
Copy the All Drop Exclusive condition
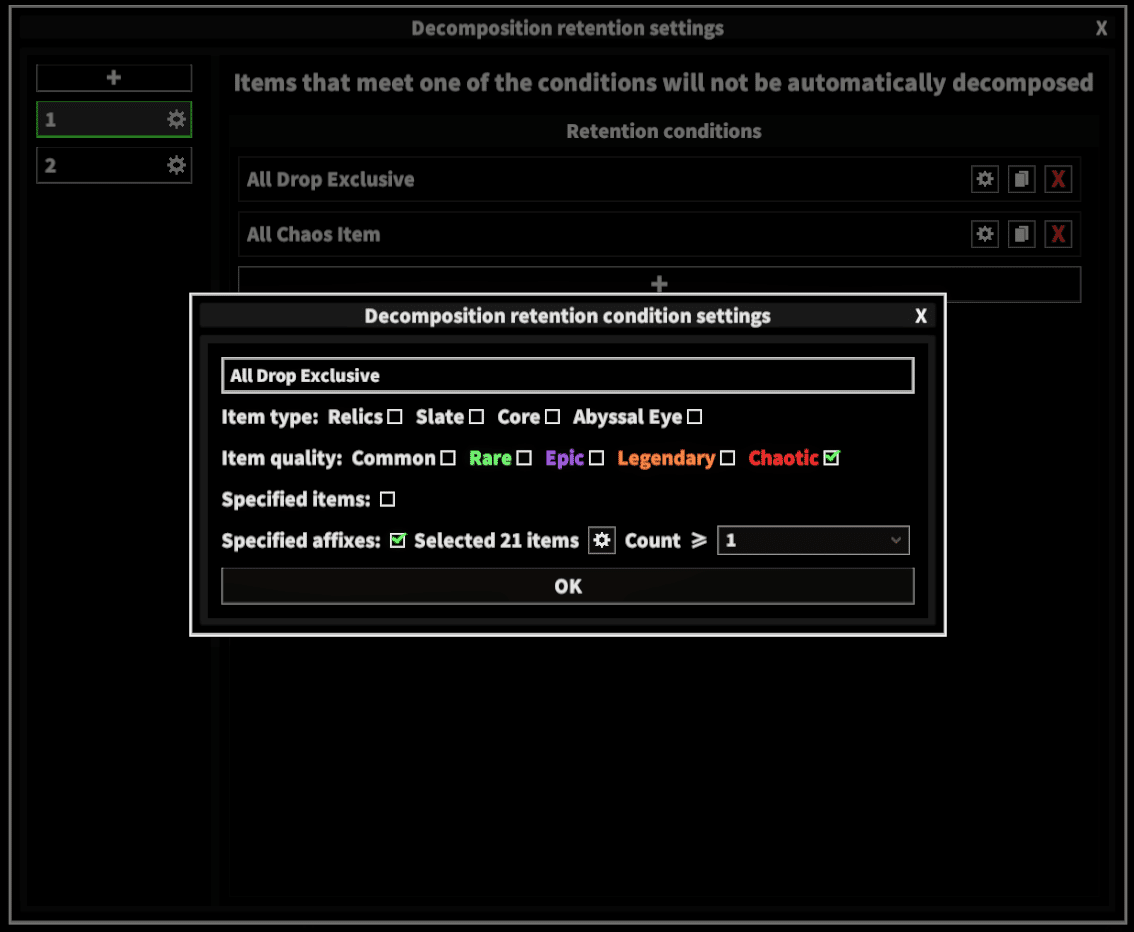(1021, 179)
